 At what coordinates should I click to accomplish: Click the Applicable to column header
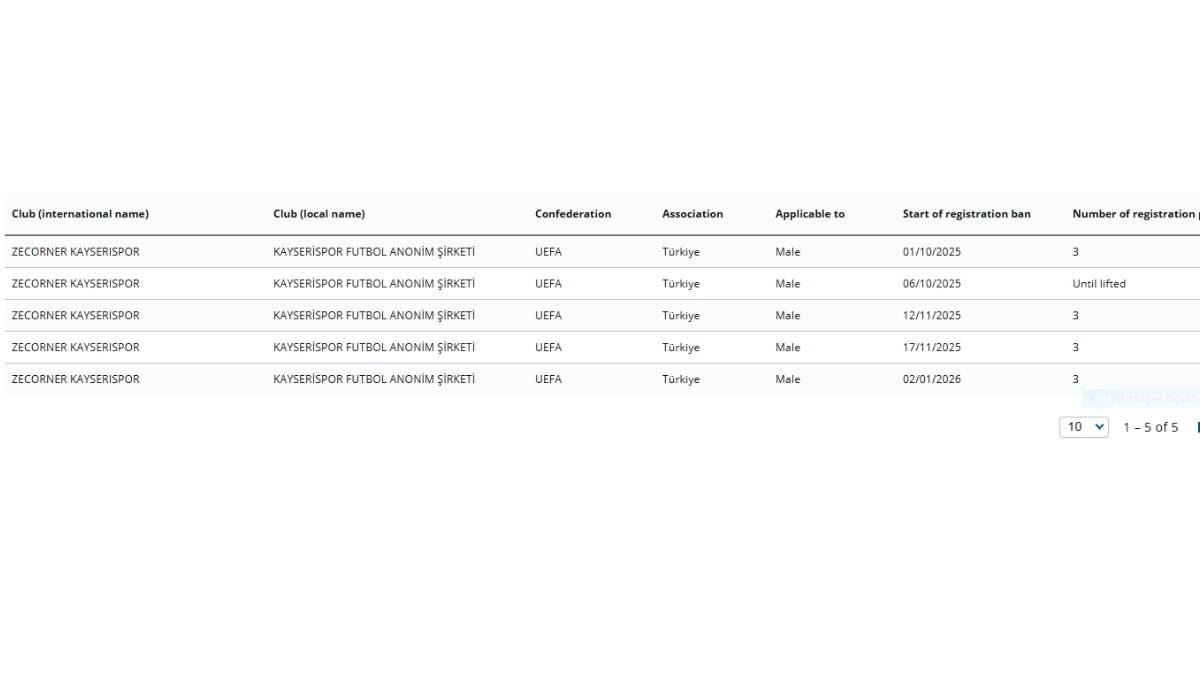pos(809,214)
